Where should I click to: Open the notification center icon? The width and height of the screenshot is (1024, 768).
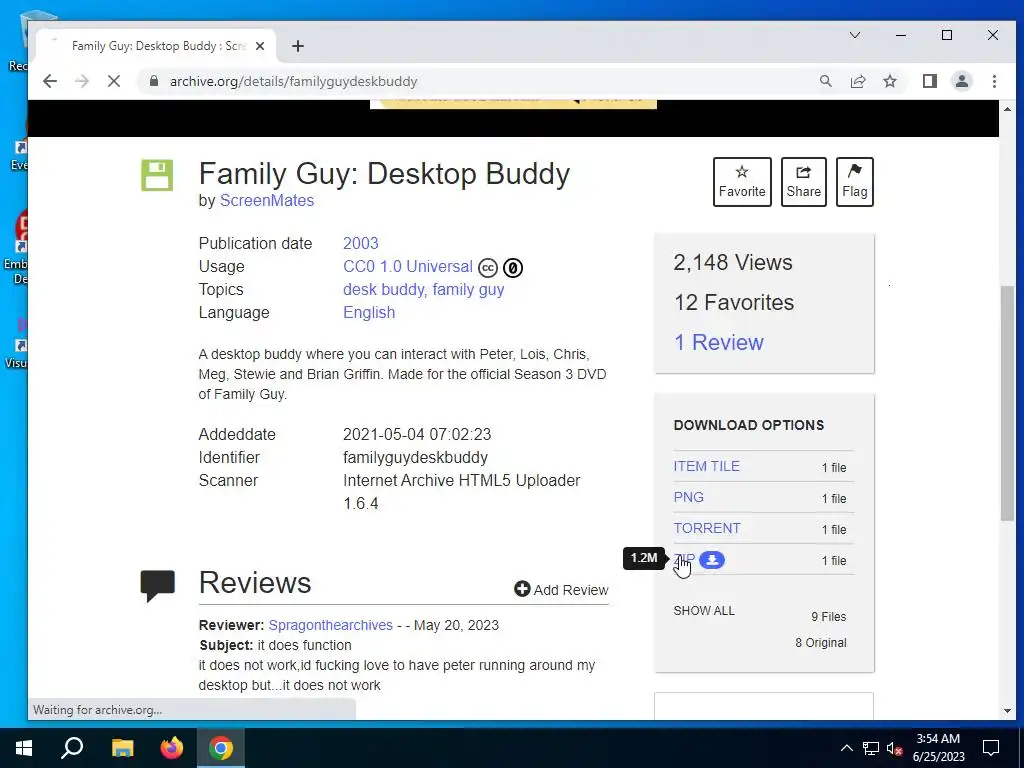pos(991,748)
